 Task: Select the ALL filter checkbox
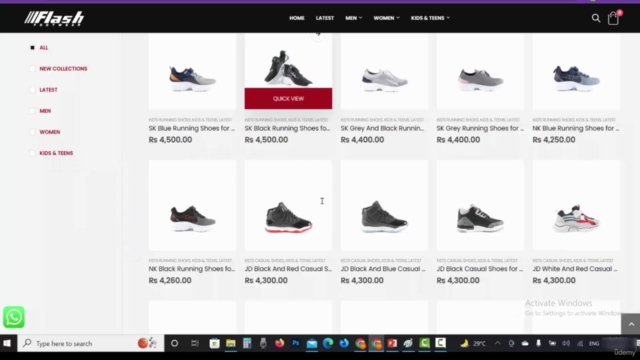[x=32, y=48]
